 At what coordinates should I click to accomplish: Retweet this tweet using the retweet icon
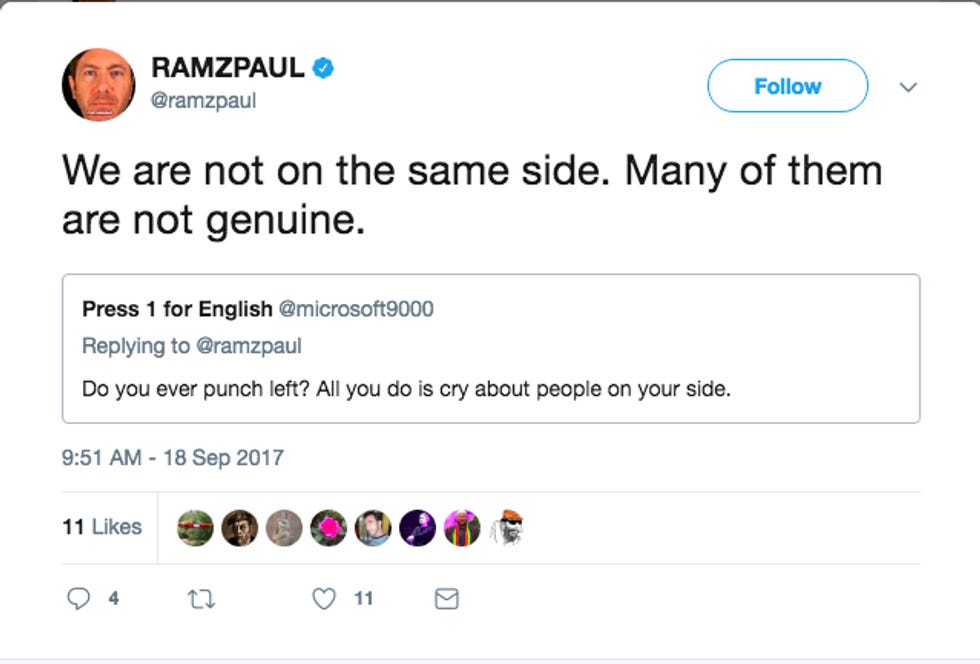[201, 599]
